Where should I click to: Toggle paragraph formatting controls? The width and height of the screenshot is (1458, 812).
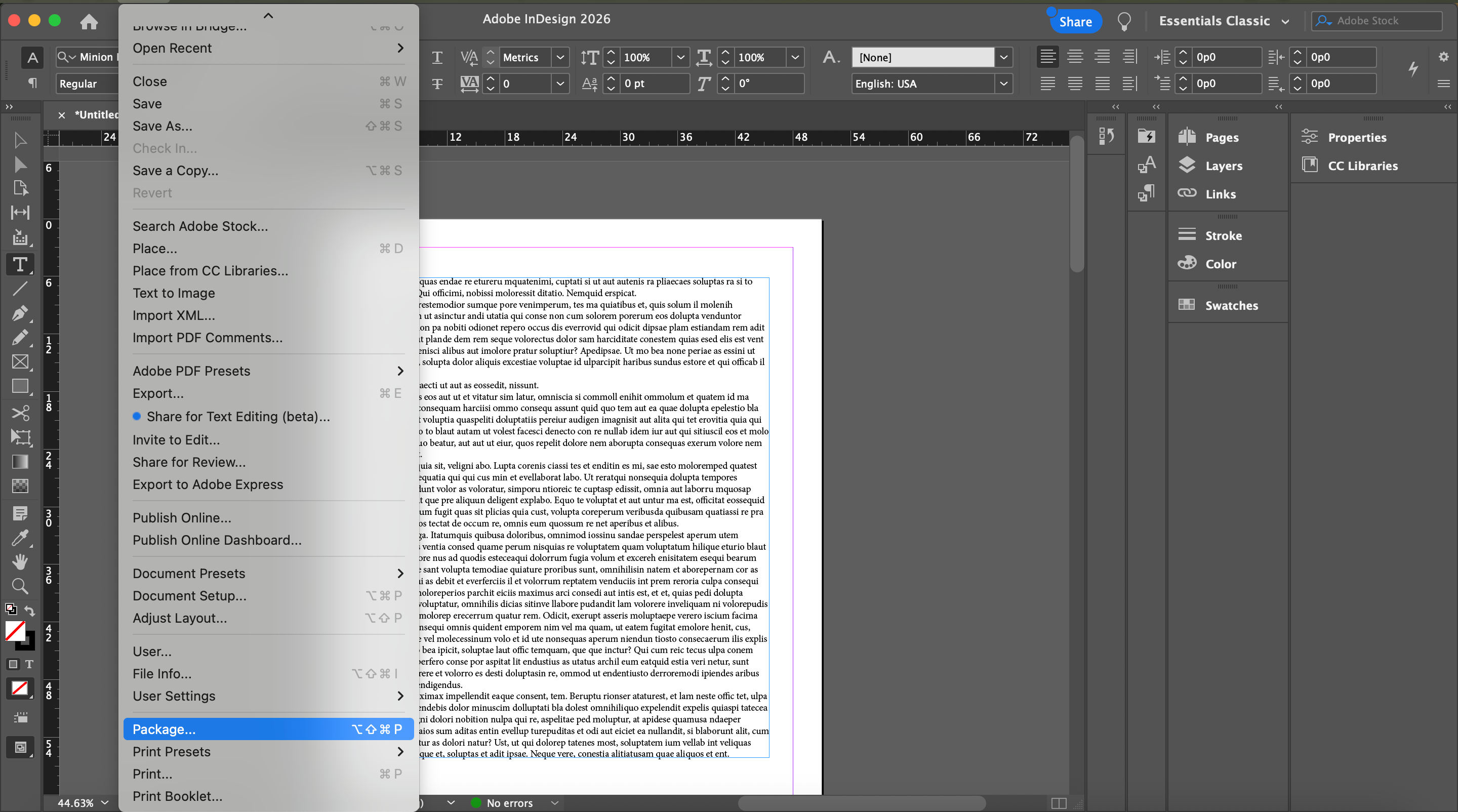32,83
